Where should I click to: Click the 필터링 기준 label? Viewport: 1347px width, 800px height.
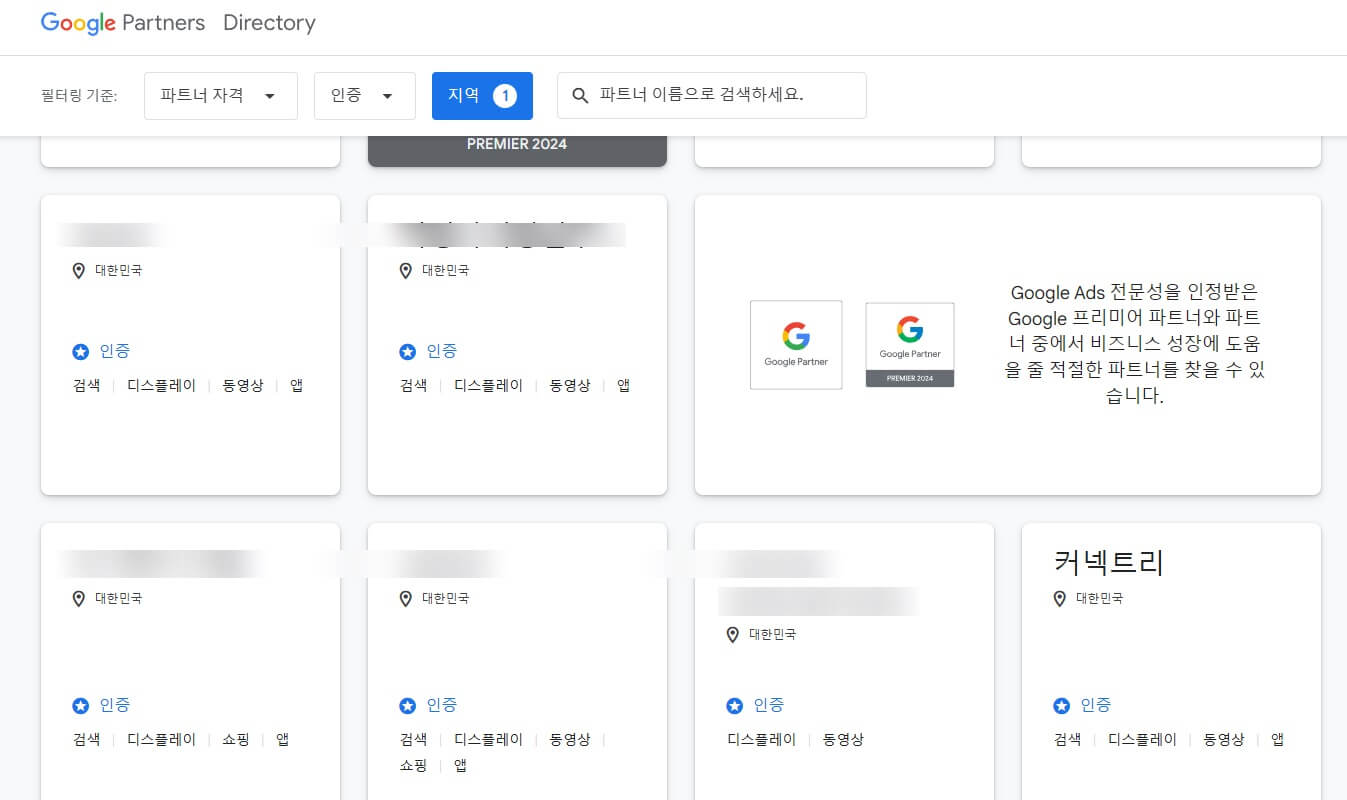coord(80,97)
